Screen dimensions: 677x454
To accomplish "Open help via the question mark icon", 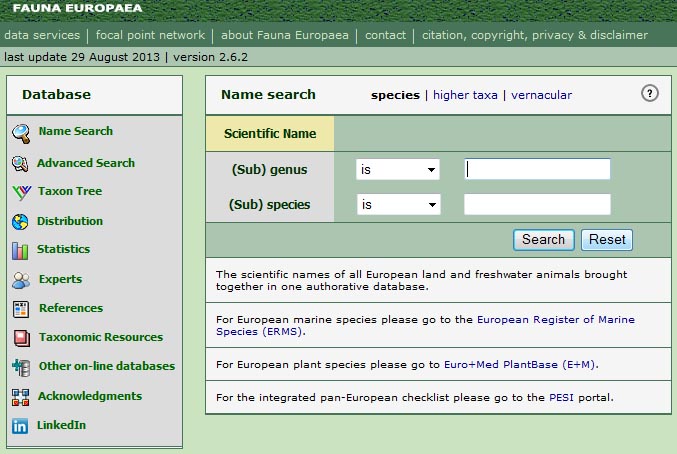I will 649,93.
